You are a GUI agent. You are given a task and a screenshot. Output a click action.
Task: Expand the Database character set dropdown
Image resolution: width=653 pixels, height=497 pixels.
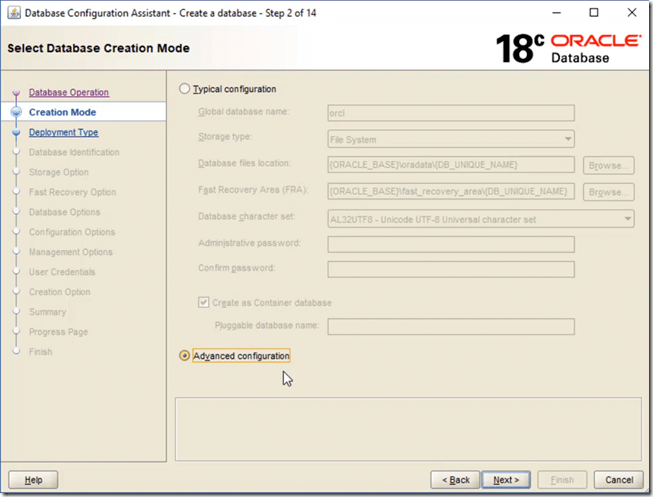coord(481,219)
